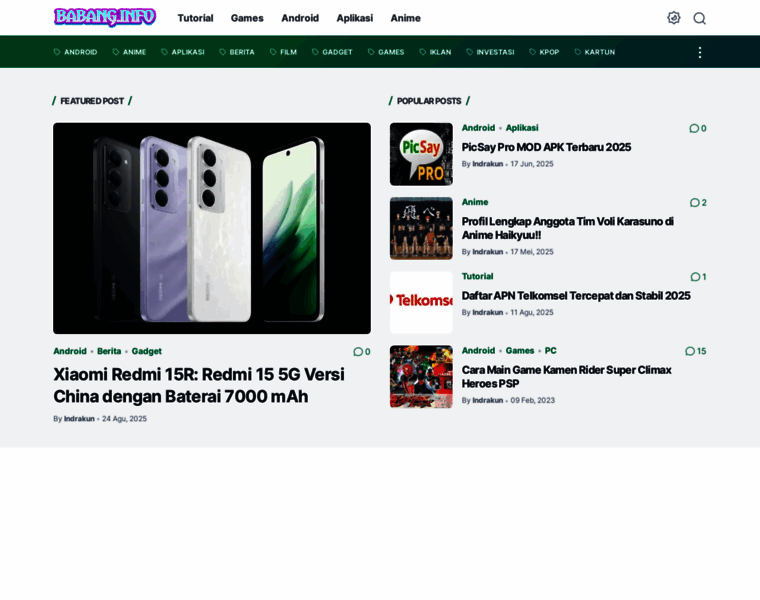Open Indrakun author on Kamen Rider post

pos(488,400)
